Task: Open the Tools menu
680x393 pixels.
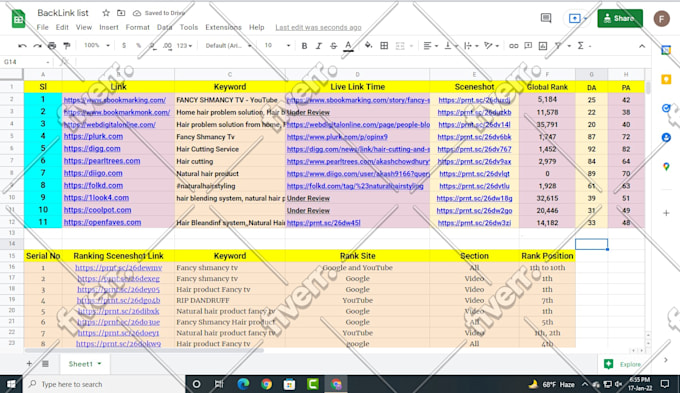Action: [189, 27]
